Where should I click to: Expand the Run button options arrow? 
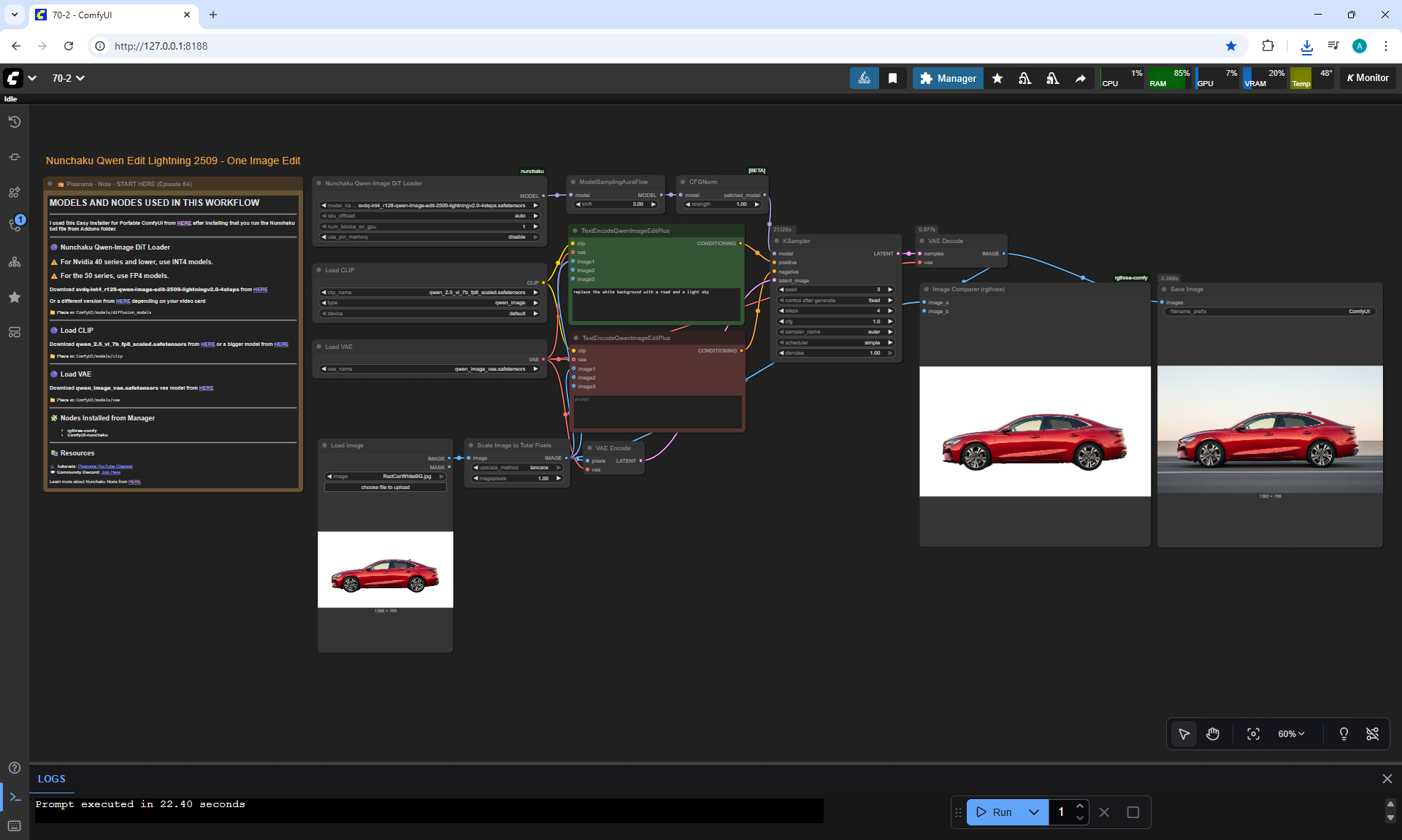tap(1034, 812)
